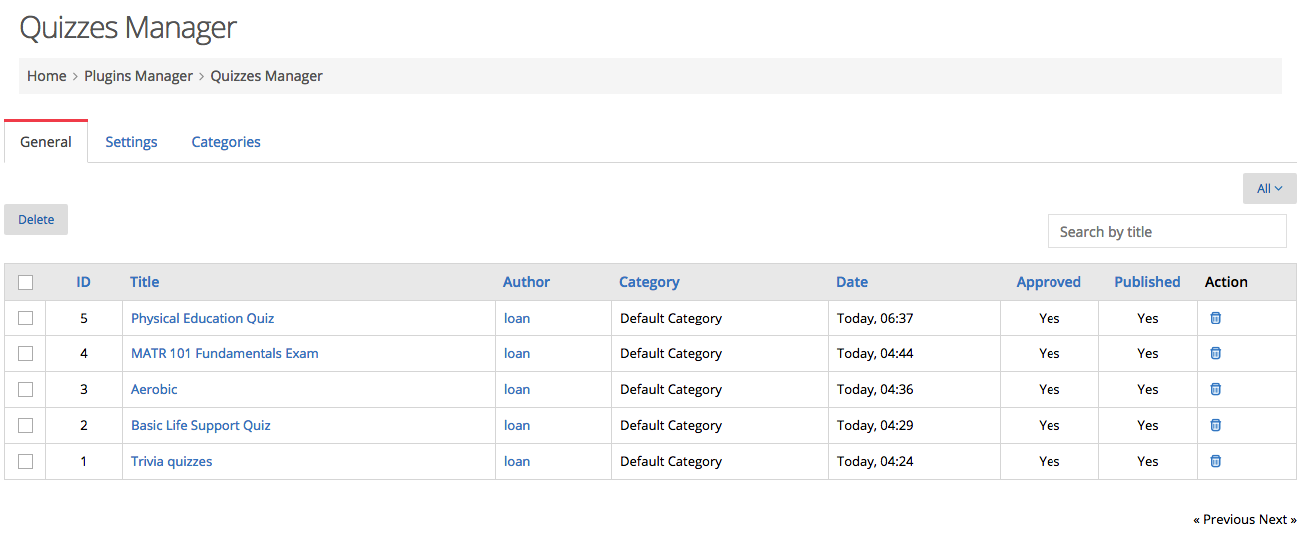Sort quizzes by Date column header
1302x550 pixels.
click(852, 282)
